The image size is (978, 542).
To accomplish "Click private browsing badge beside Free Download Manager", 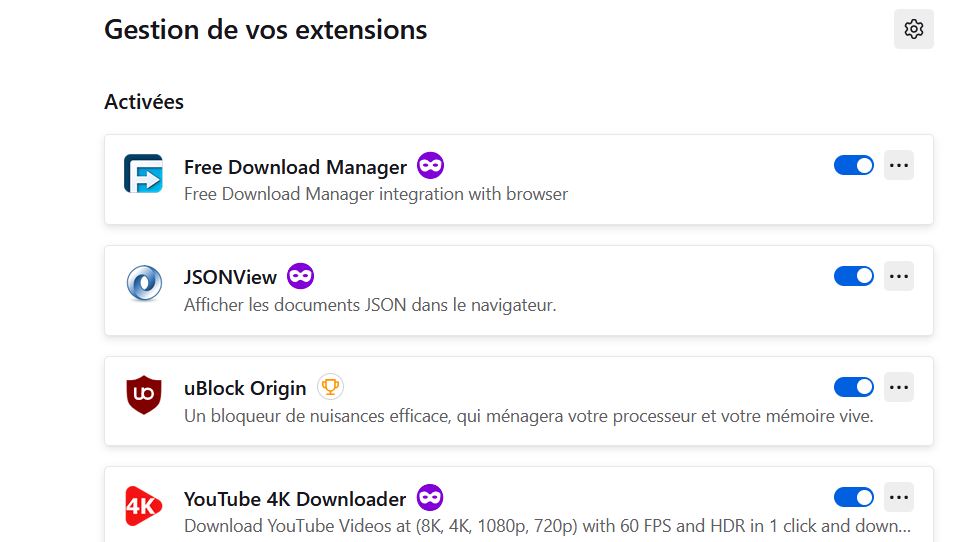I will pos(430,166).
